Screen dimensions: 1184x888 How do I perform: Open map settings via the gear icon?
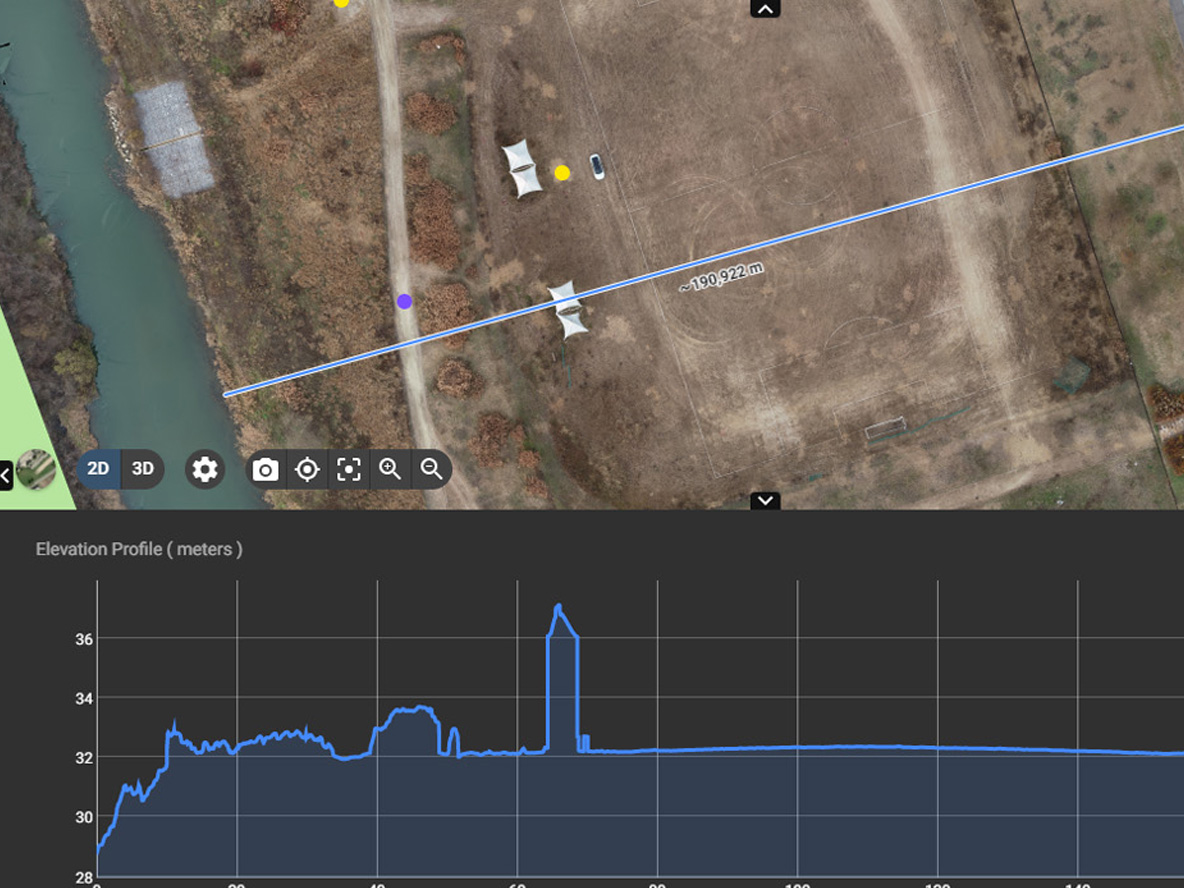[x=205, y=469]
